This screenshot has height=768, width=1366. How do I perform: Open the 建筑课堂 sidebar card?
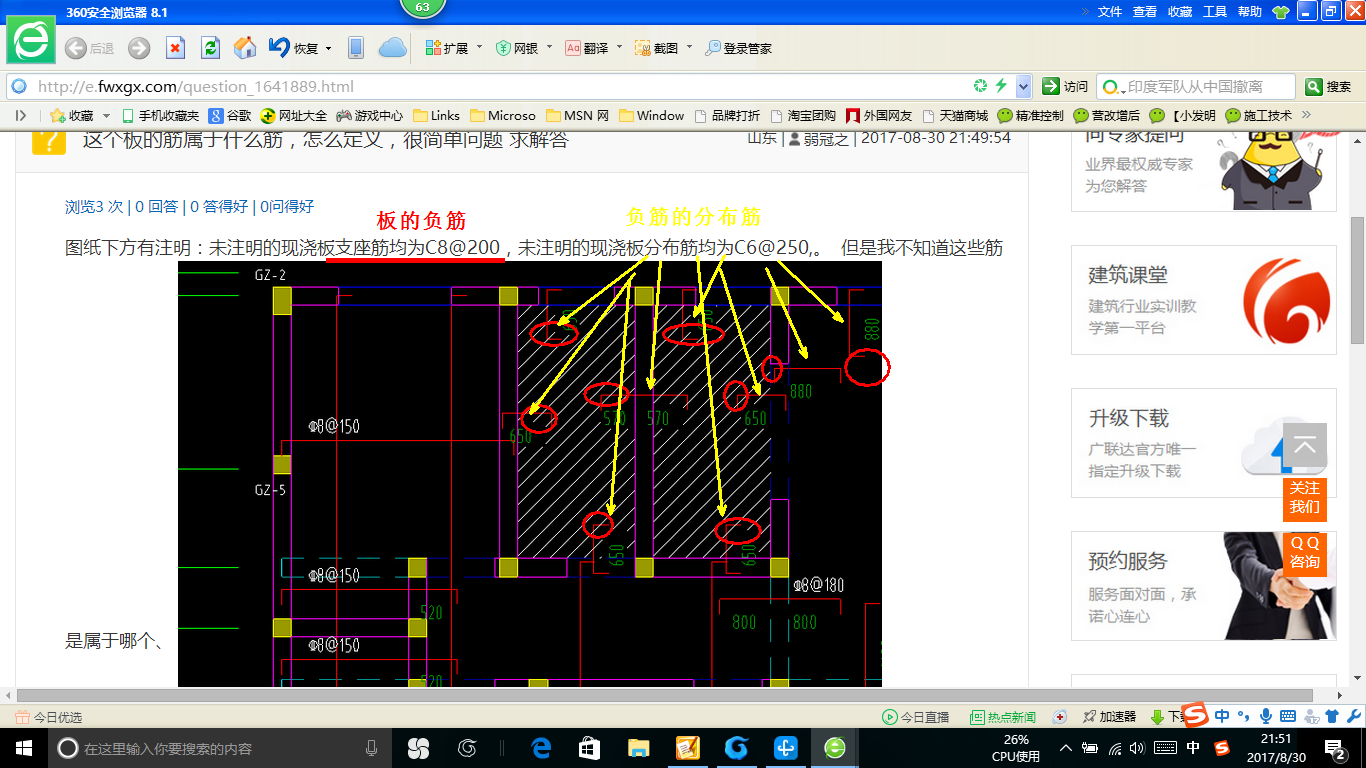1204,300
